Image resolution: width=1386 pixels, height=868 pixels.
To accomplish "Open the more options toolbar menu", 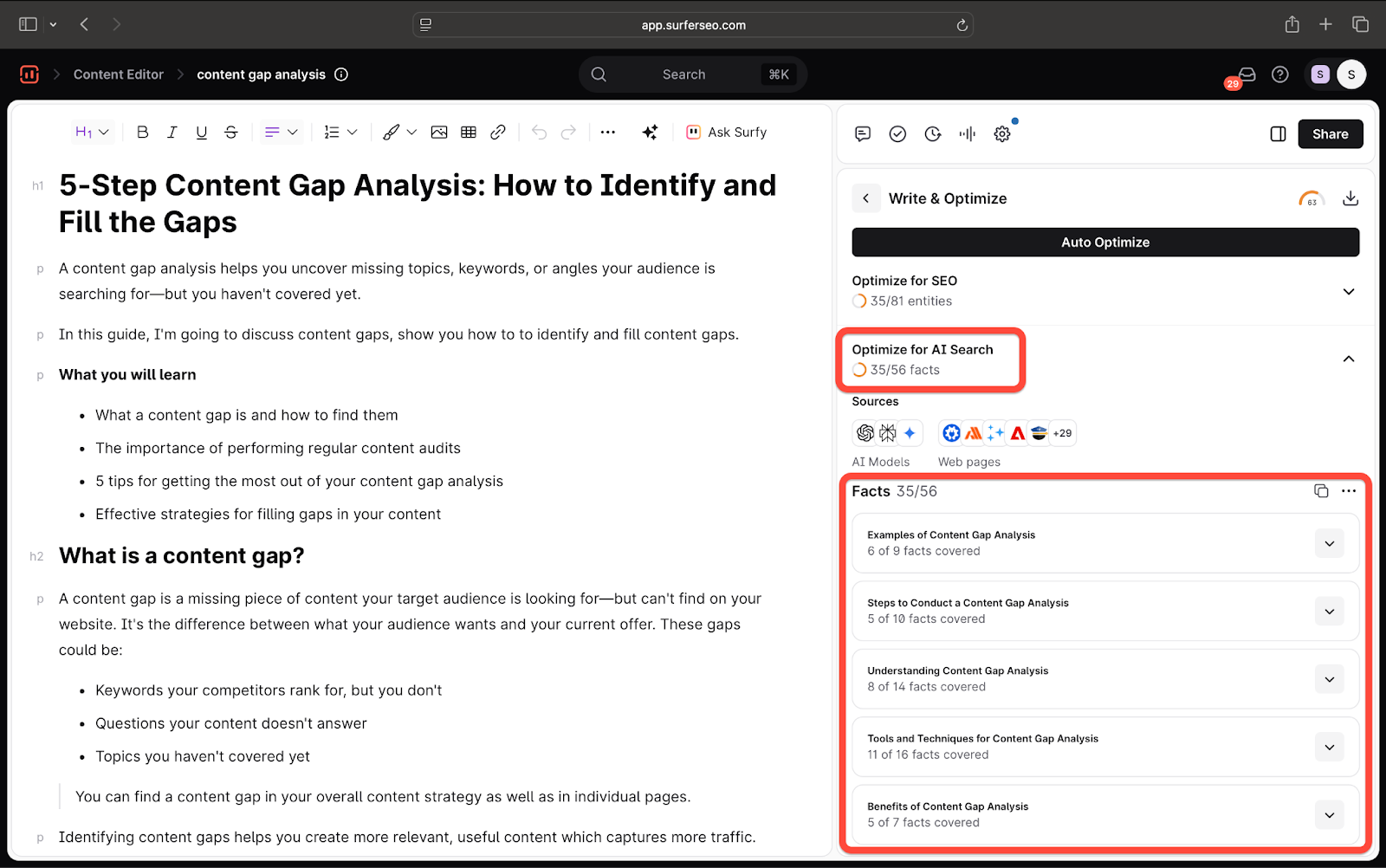I will point(608,133).
